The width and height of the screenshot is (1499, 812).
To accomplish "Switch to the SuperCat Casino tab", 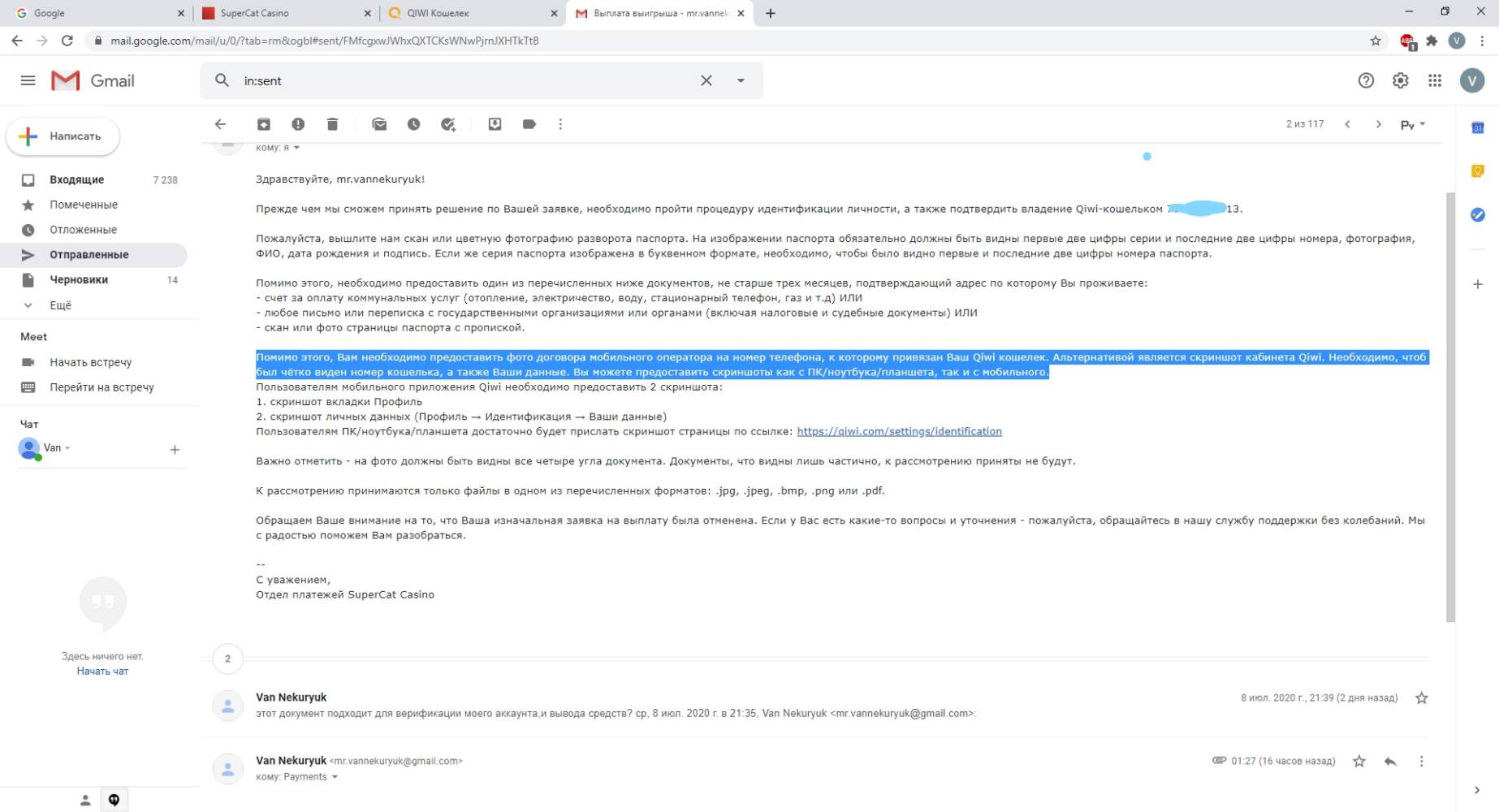I will 286,13.
